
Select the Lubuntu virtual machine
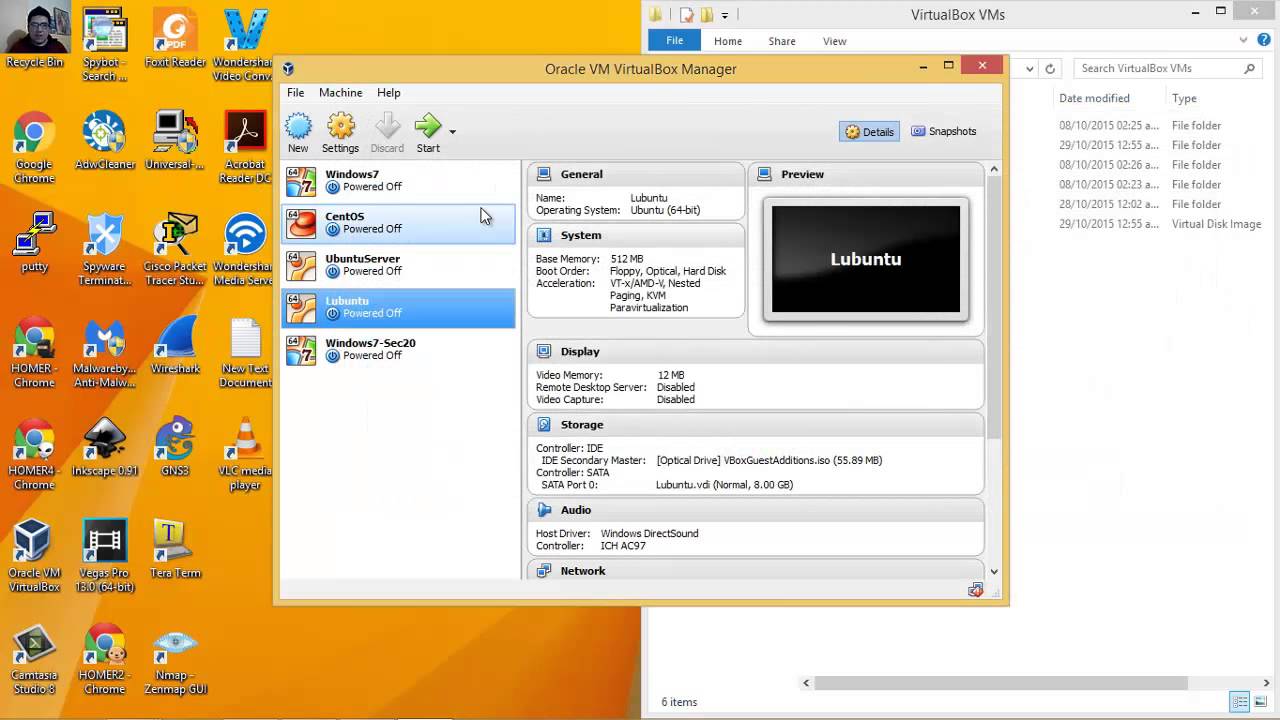tap(398, 307)
